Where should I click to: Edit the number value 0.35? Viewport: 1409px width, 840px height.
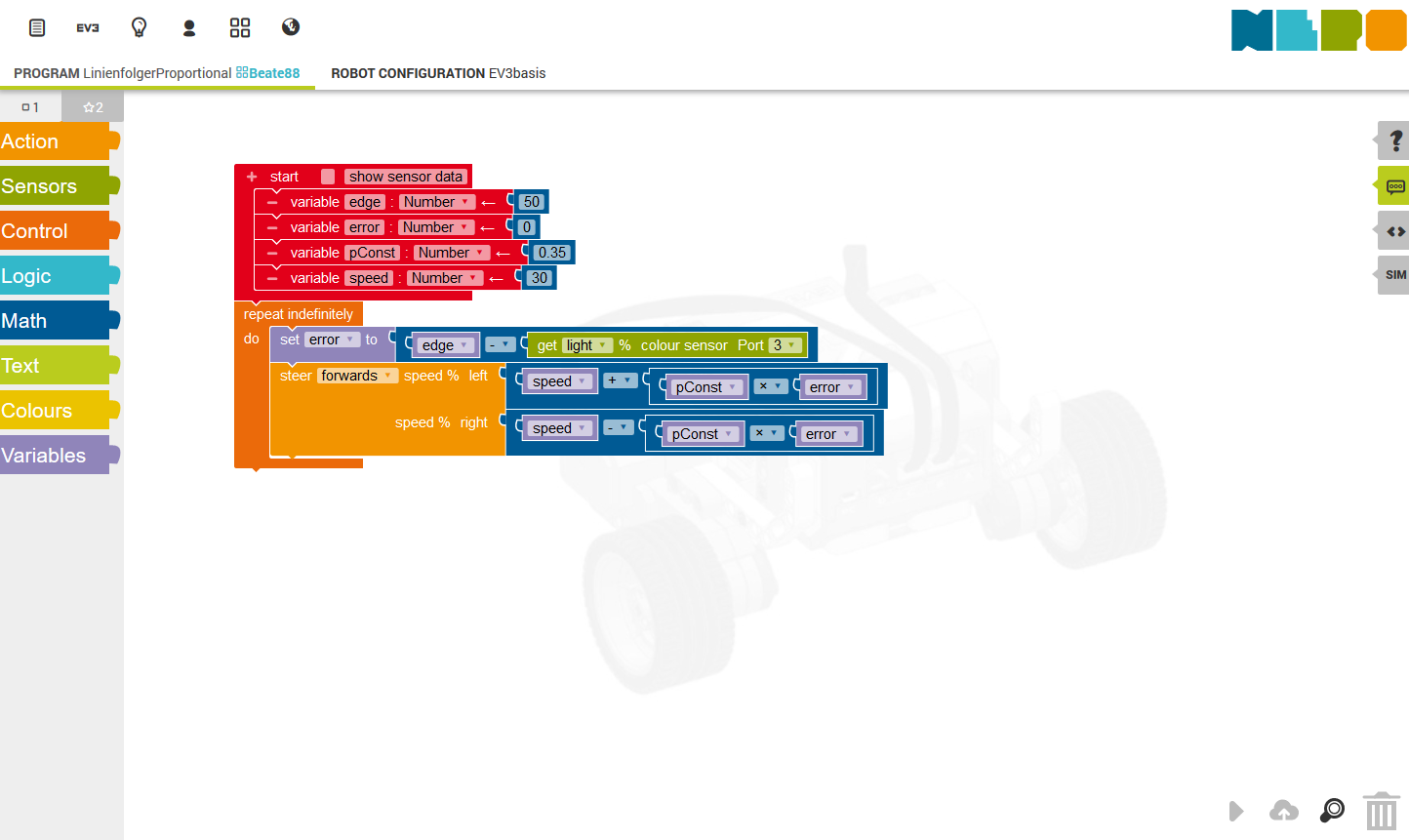(552, 253)
